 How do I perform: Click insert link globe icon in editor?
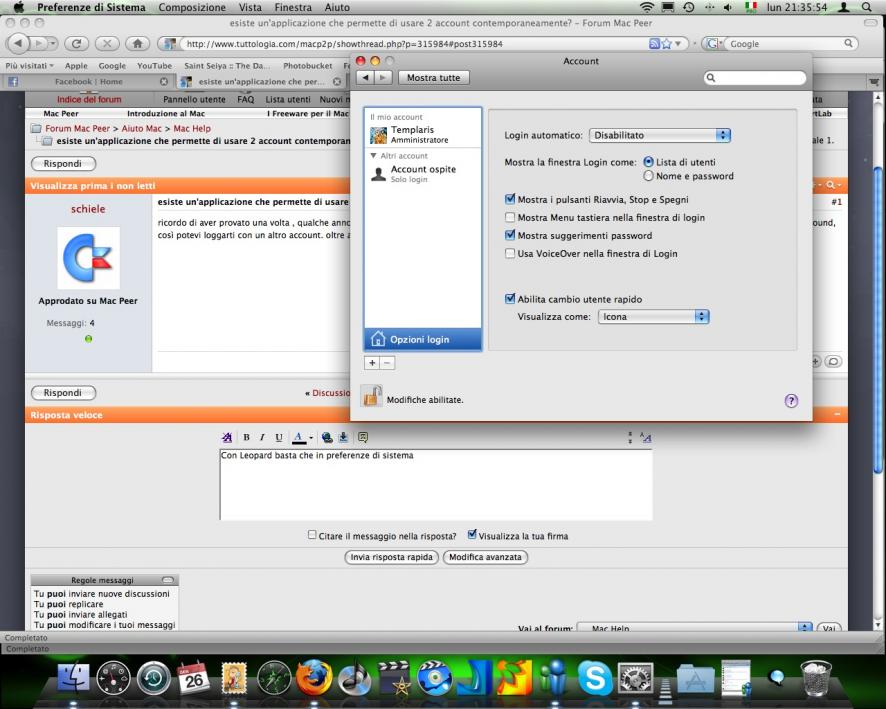pos(327,437)
